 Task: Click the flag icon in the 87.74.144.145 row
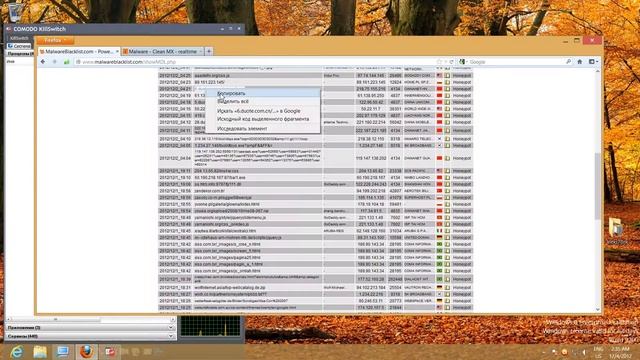click(x=439, y=76)
